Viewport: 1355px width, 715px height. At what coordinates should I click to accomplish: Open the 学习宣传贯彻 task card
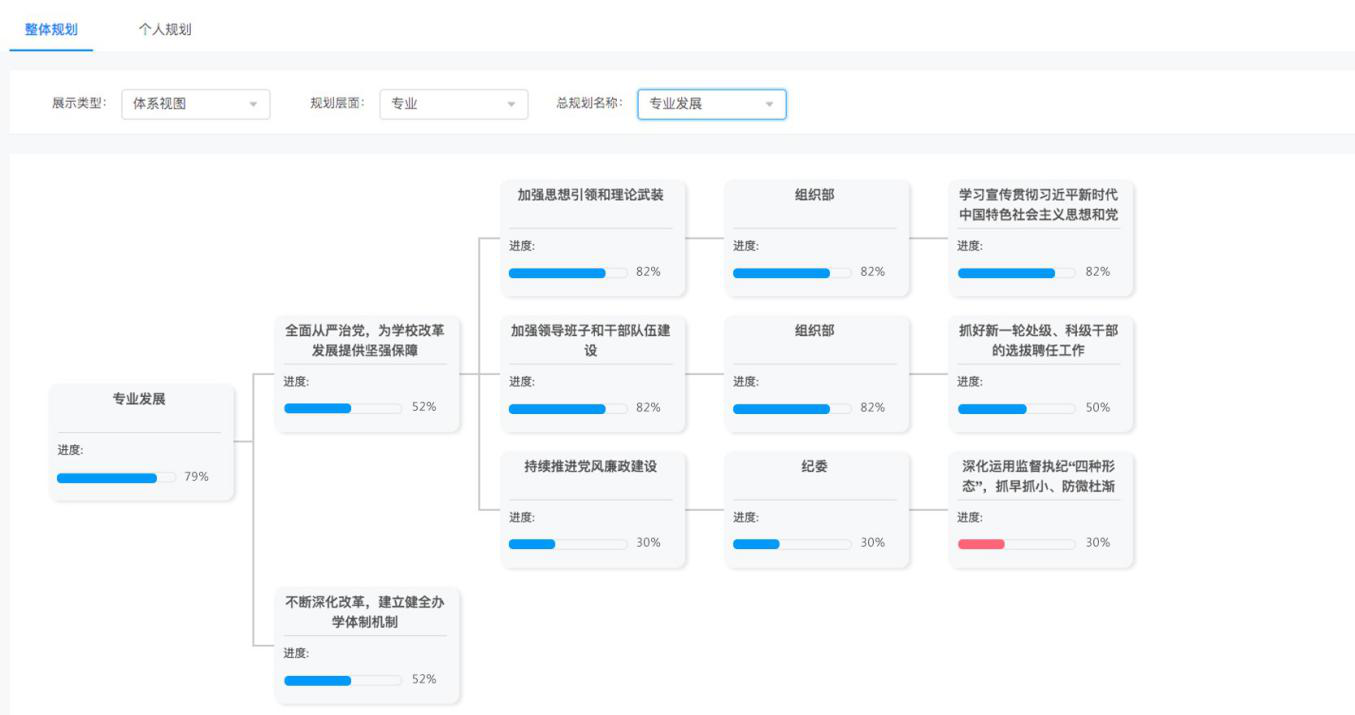pyautogui.click(x=1040, y=237)
